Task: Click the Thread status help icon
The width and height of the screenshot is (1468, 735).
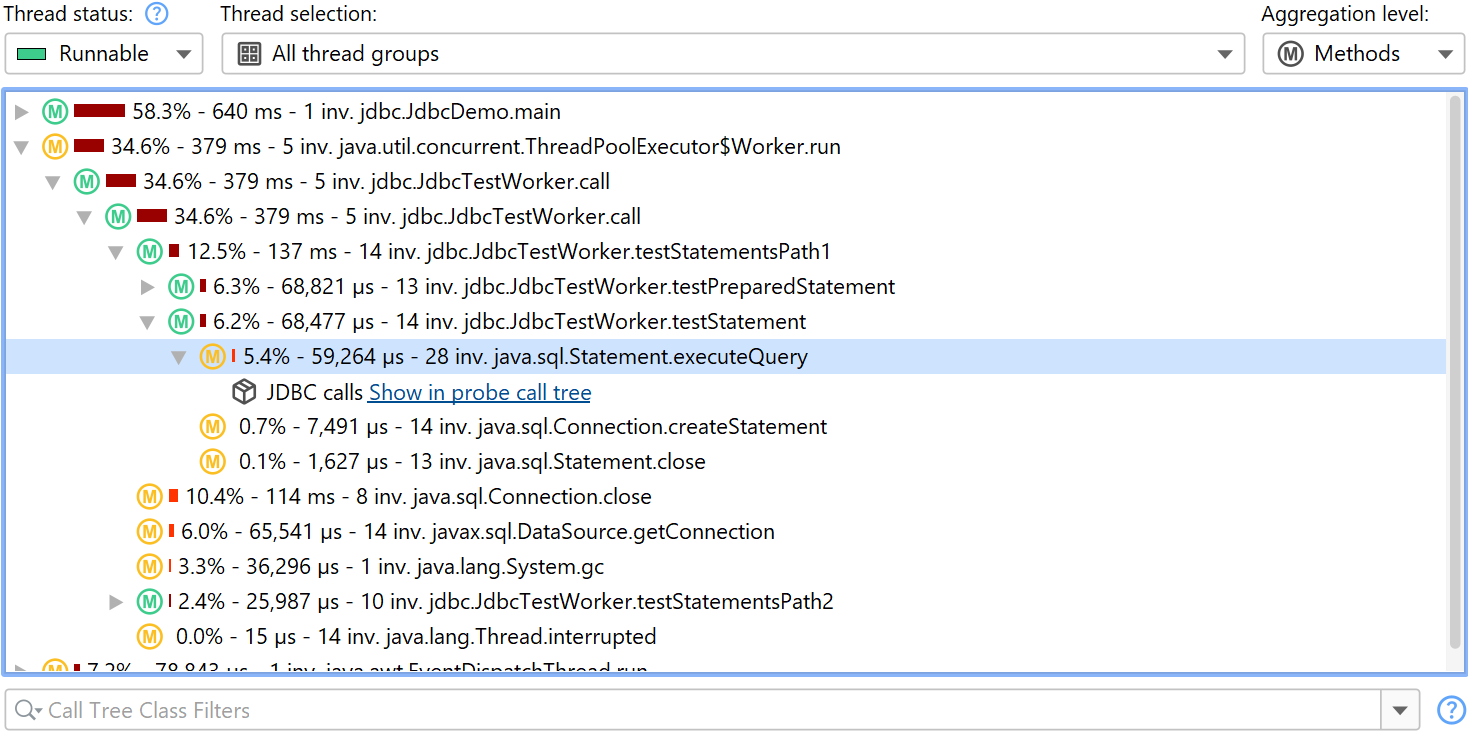Action: pos(156,14)
